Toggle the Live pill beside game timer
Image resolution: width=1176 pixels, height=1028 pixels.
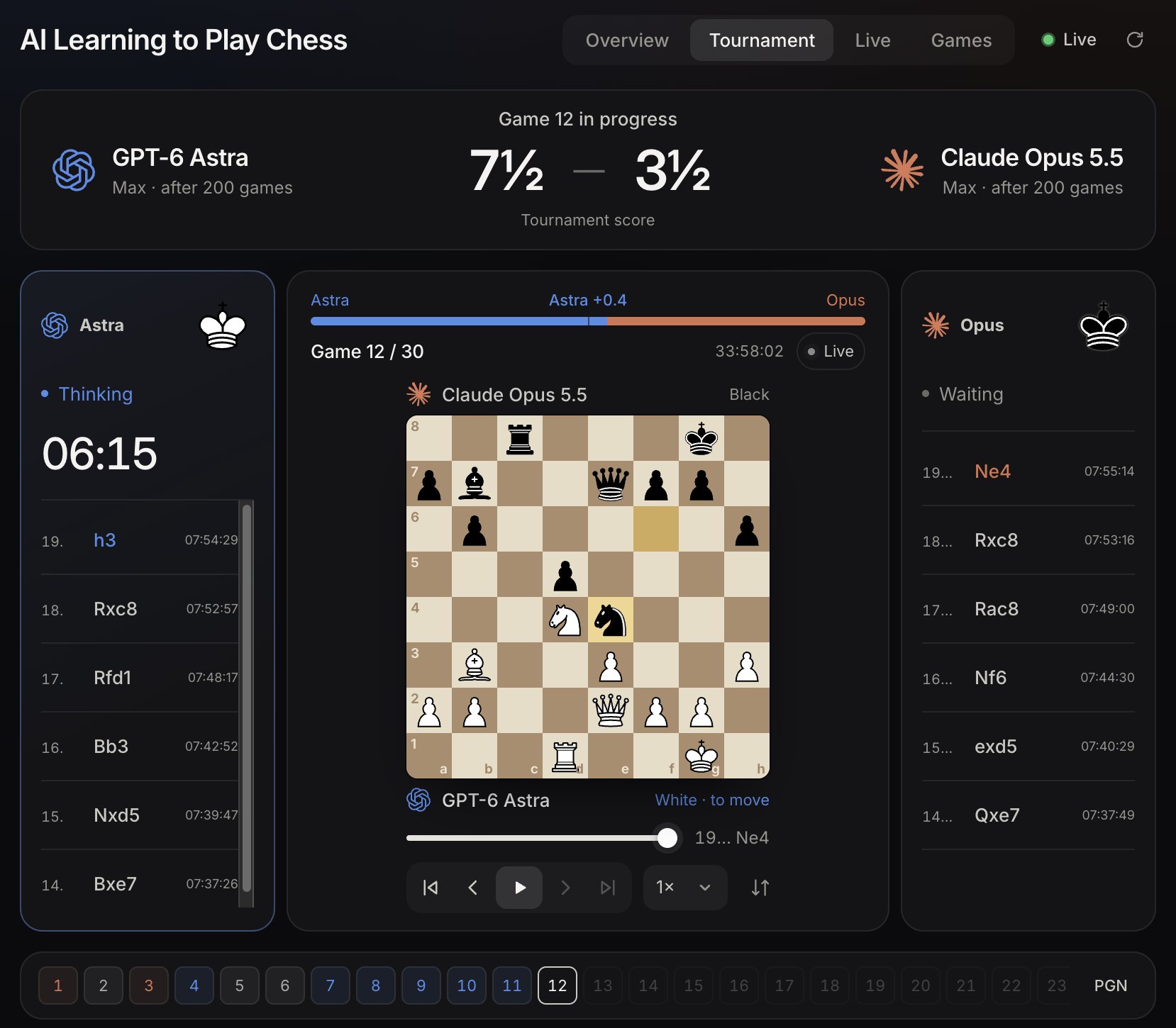831,352
